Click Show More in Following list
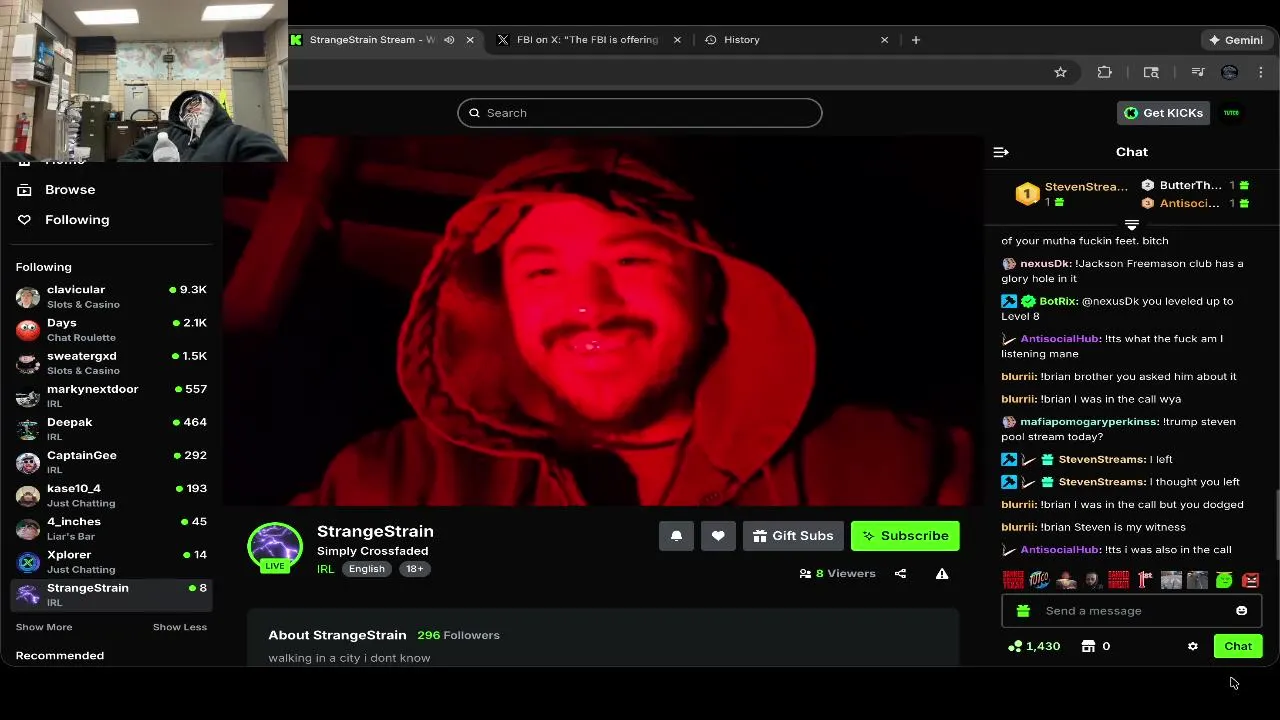The width and height of the screenshot is (1280, 720). coord(44,627)
